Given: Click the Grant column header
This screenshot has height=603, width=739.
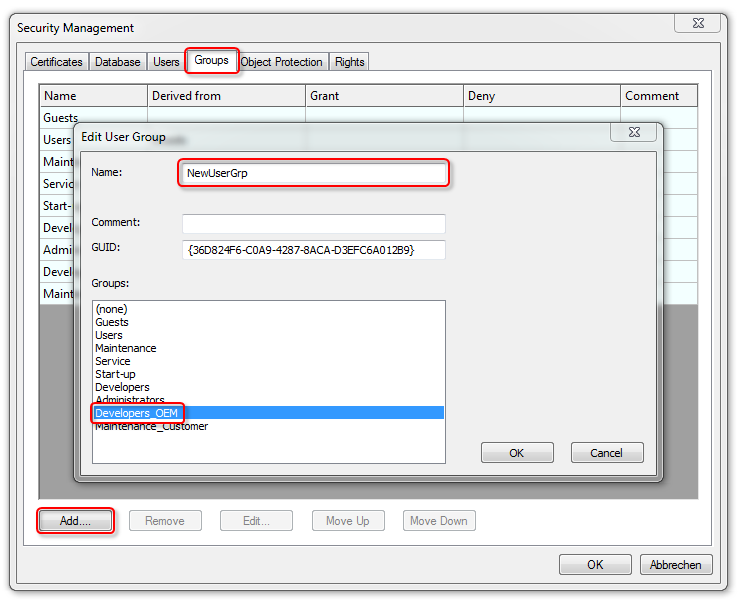Looking at the screenshot, I should pos(385,96).
